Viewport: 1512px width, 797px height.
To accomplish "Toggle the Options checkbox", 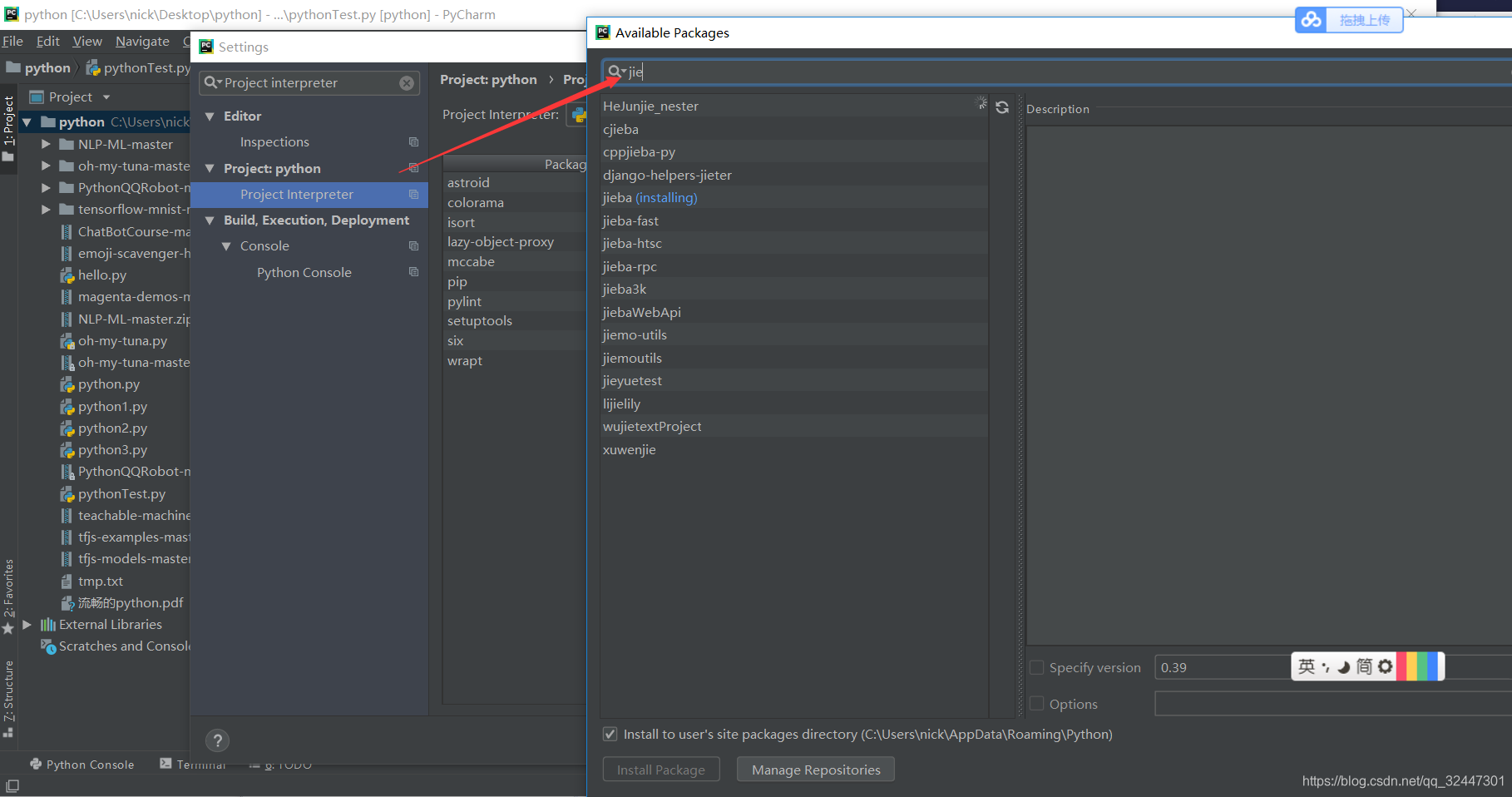I will pyautogui.click(x=1037, y=704).
